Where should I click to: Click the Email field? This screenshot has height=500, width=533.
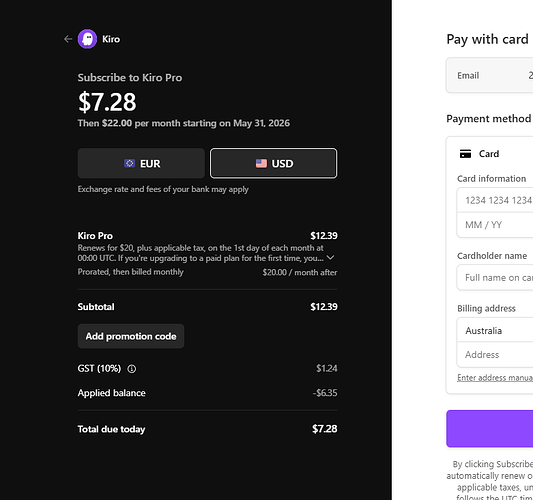click(x=490, y=75)
